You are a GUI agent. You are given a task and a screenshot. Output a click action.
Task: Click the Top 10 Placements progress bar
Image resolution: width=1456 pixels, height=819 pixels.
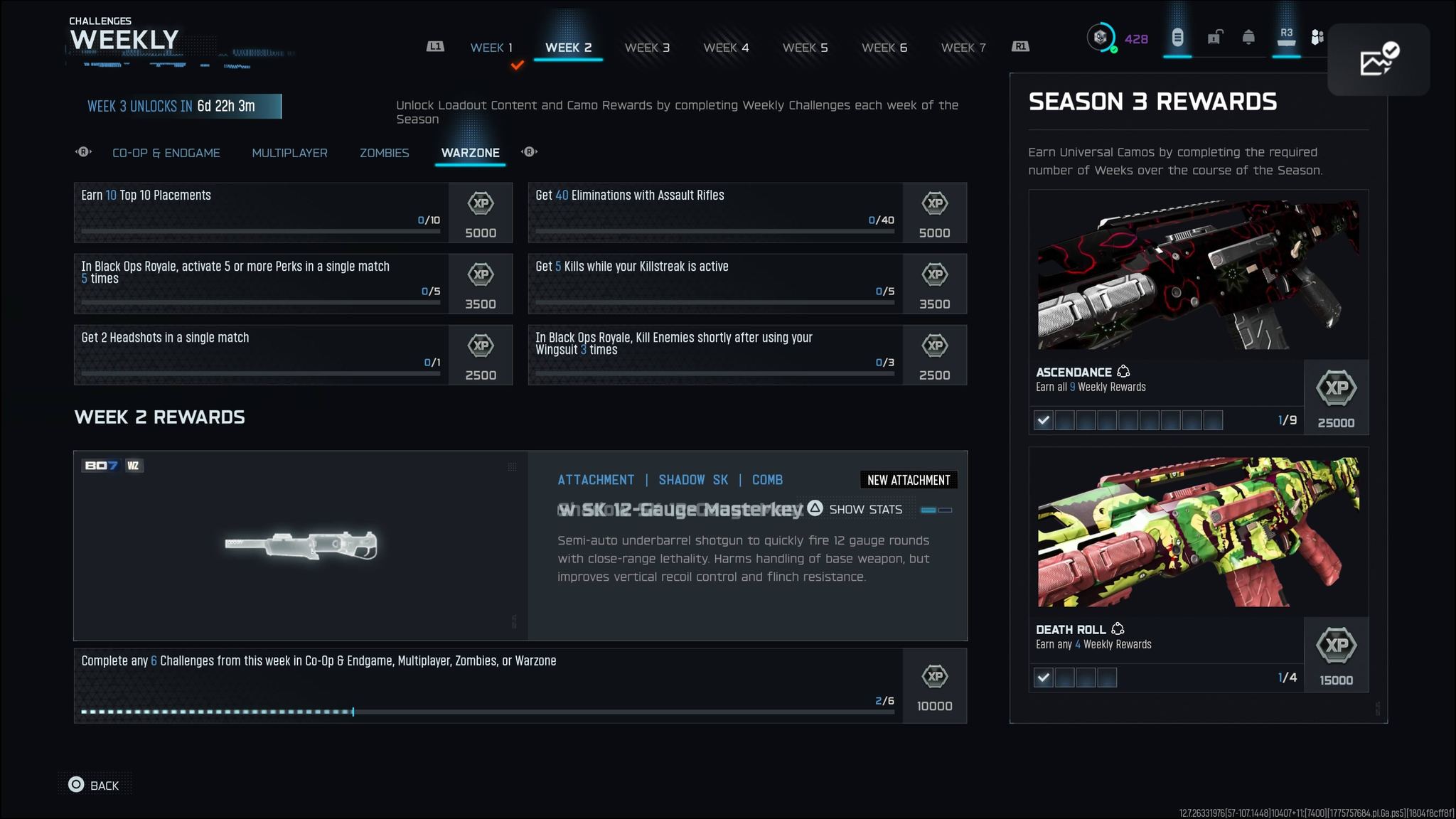260,231
